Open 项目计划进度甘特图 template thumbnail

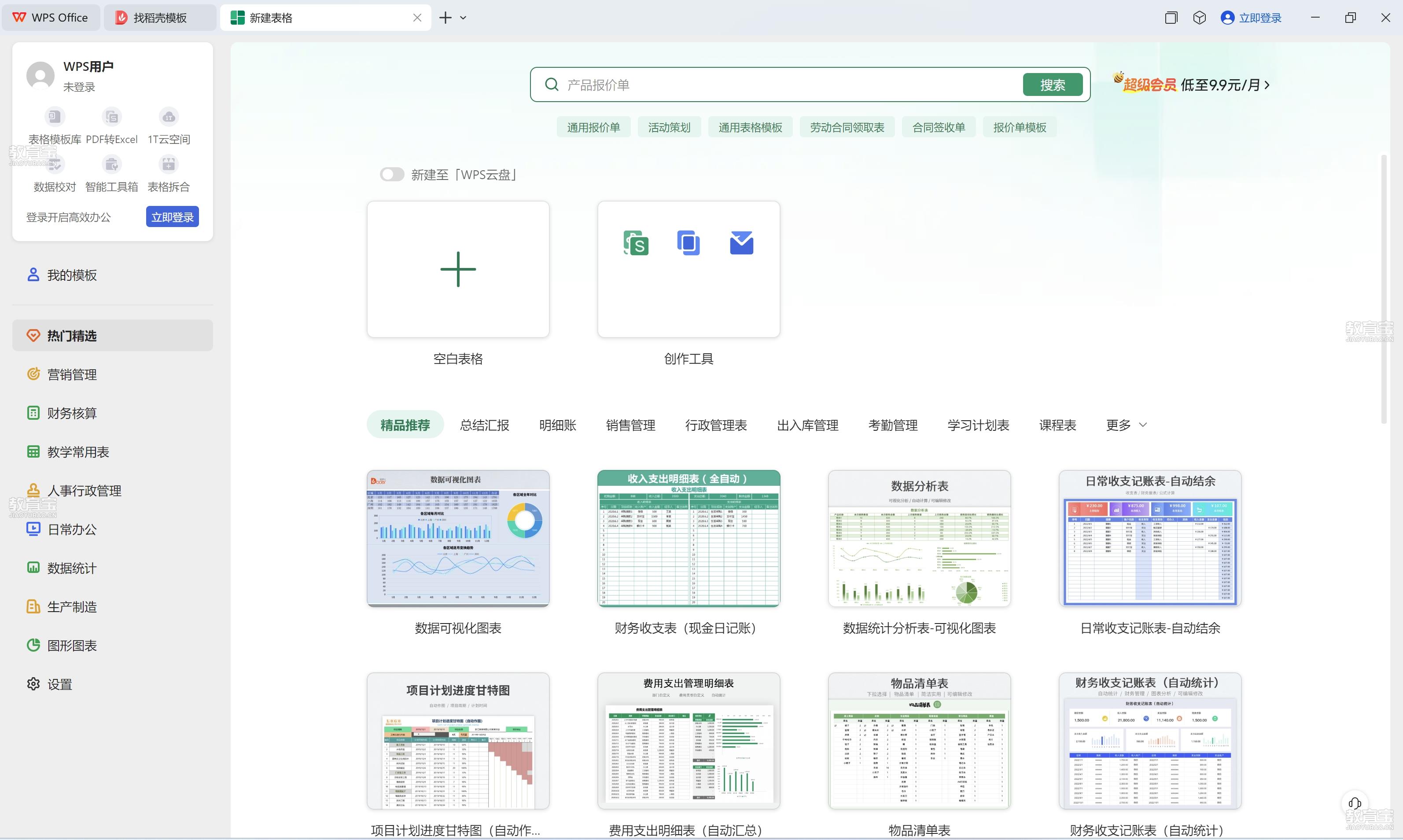click(458, 741)
